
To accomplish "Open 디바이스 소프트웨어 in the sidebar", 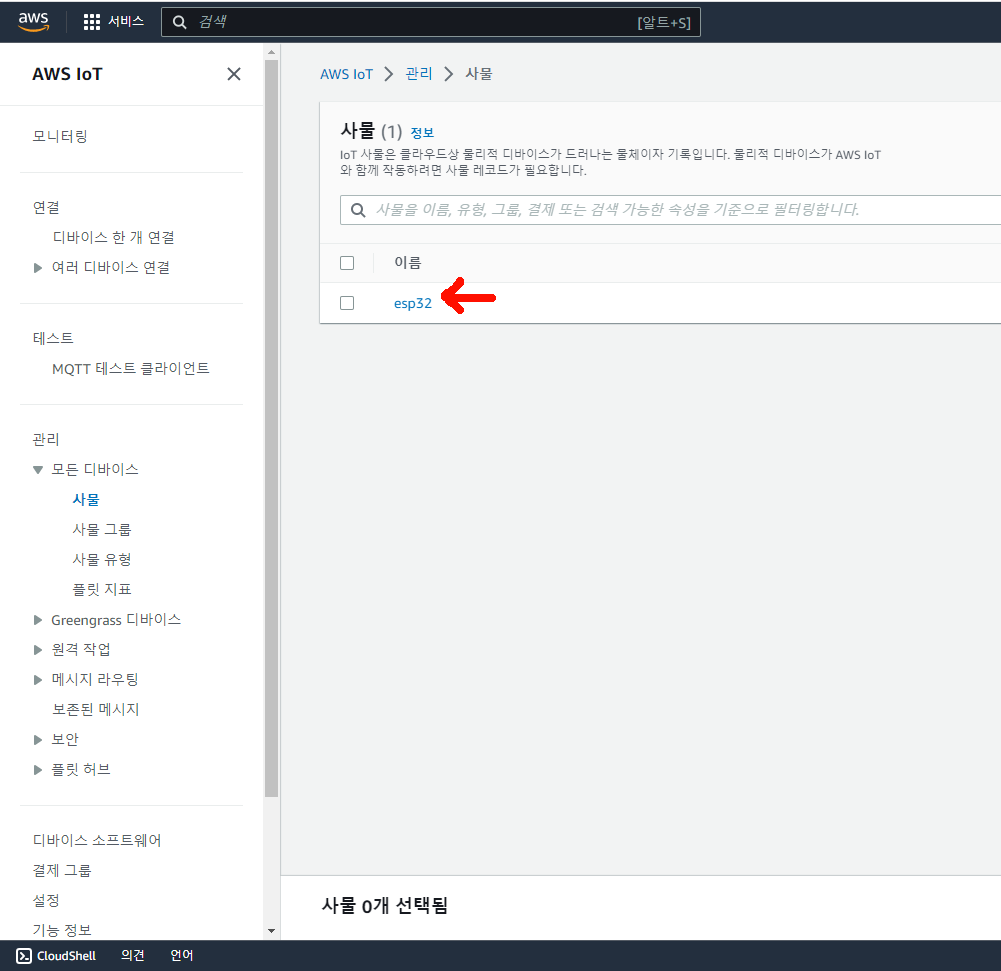I will tap(97, 840).
